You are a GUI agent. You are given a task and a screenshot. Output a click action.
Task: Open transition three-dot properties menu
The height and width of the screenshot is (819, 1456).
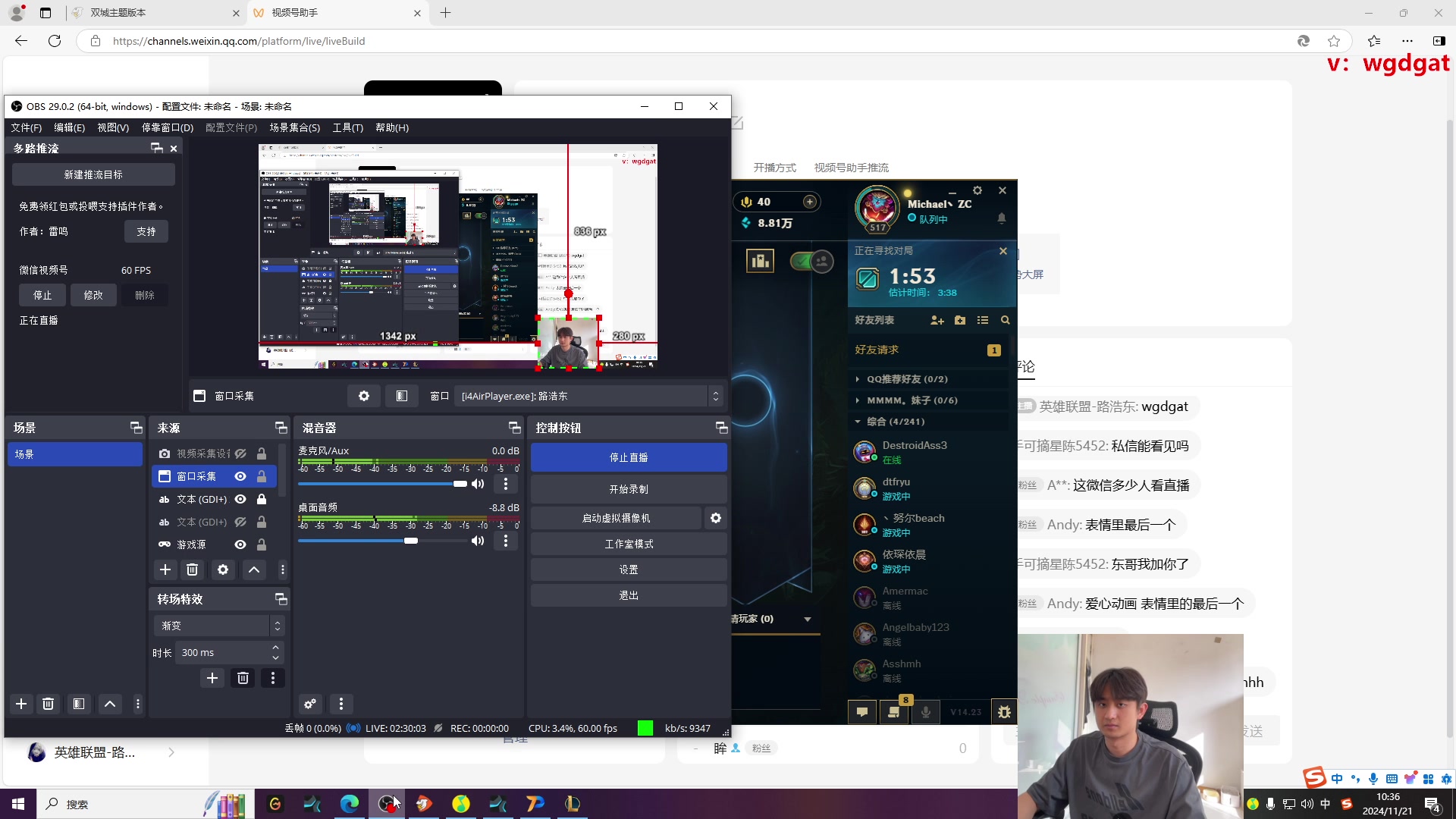click(273, 678)
